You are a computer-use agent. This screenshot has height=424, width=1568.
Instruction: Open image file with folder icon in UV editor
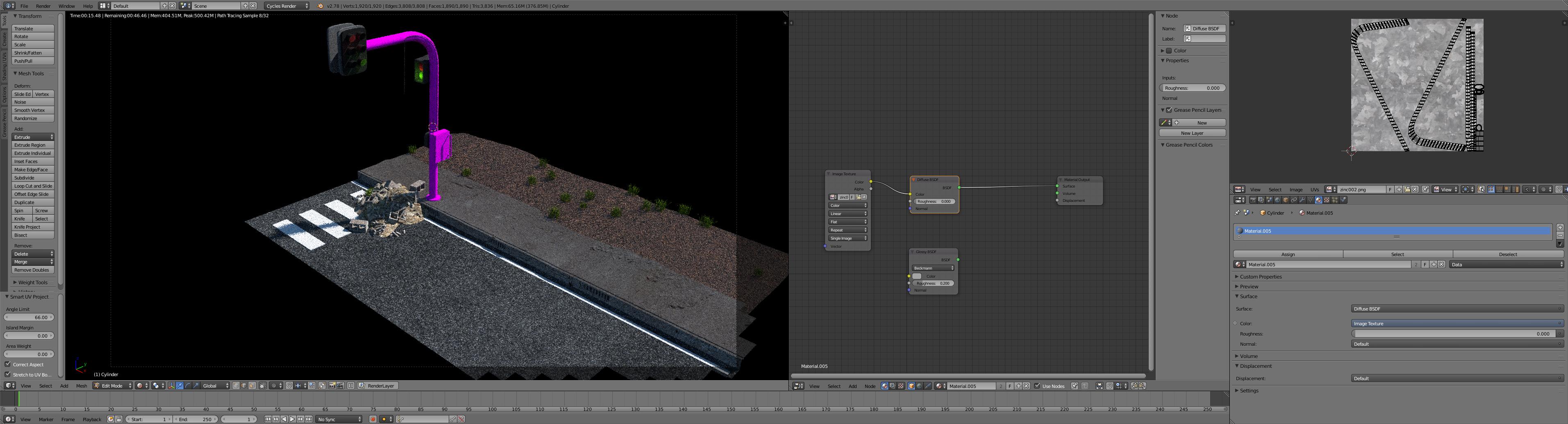(1407, 190)
